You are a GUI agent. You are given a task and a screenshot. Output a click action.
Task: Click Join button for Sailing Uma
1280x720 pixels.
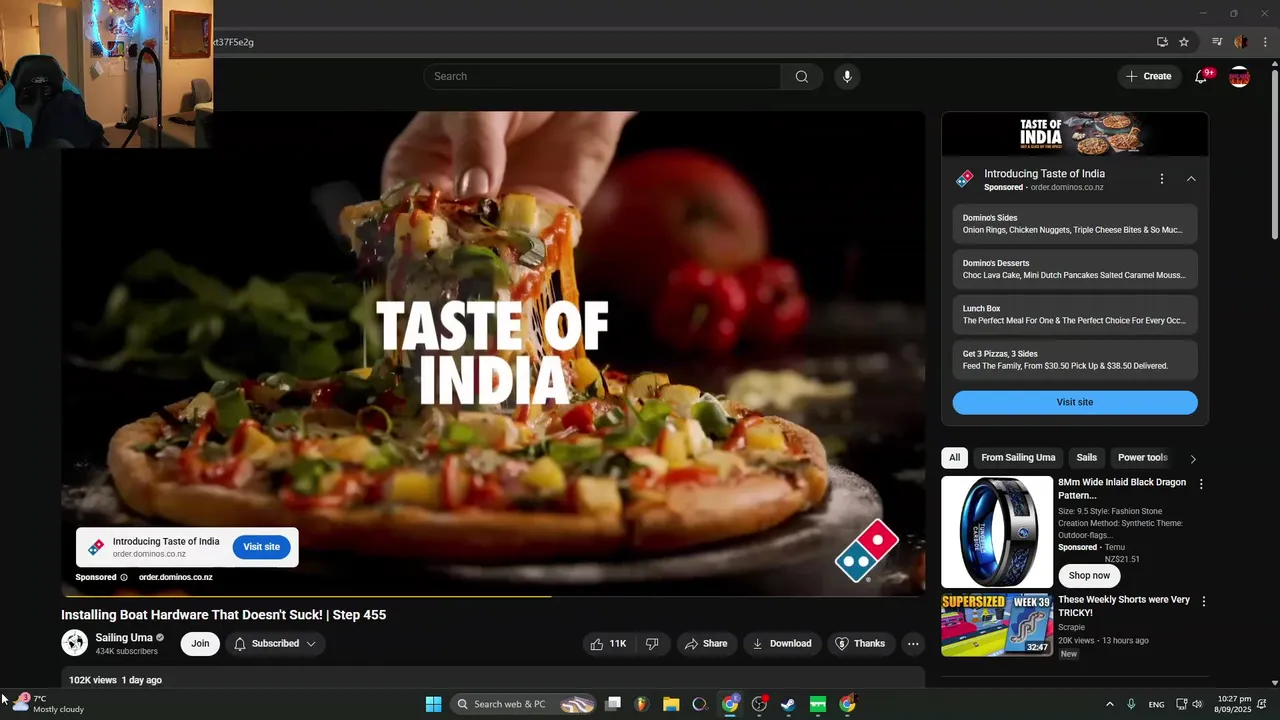[x=200, y=644]
